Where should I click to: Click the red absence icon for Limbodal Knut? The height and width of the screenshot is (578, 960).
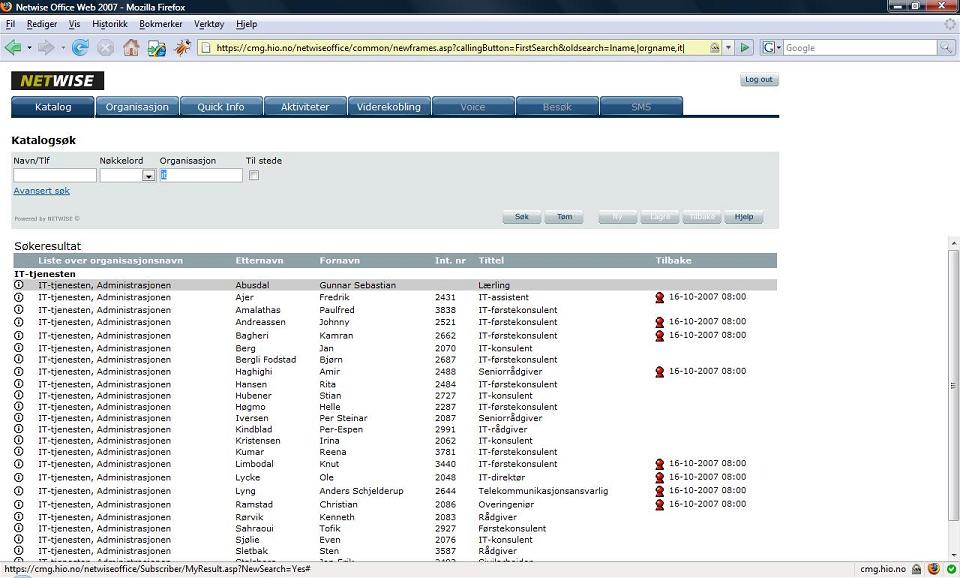click(x=659, y=464)
